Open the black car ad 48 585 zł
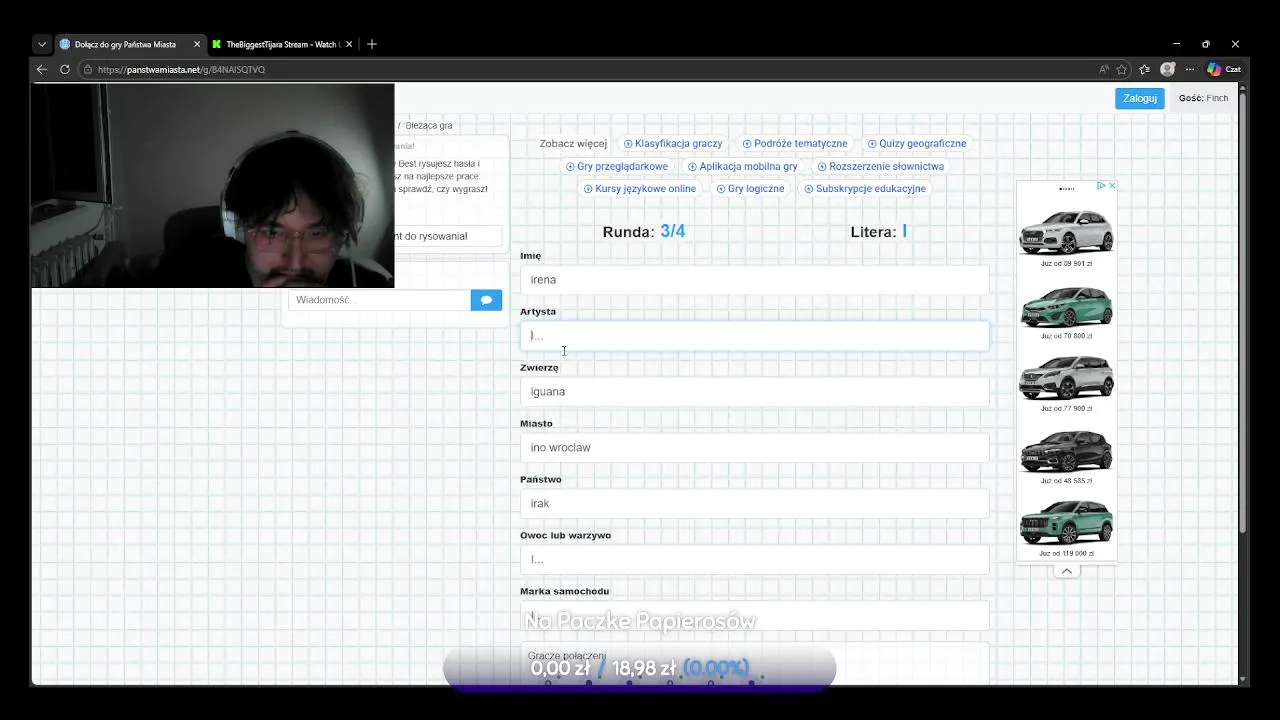This screenshot has width=1280, height=720. pyautogui.click(x=1066, y=455)
